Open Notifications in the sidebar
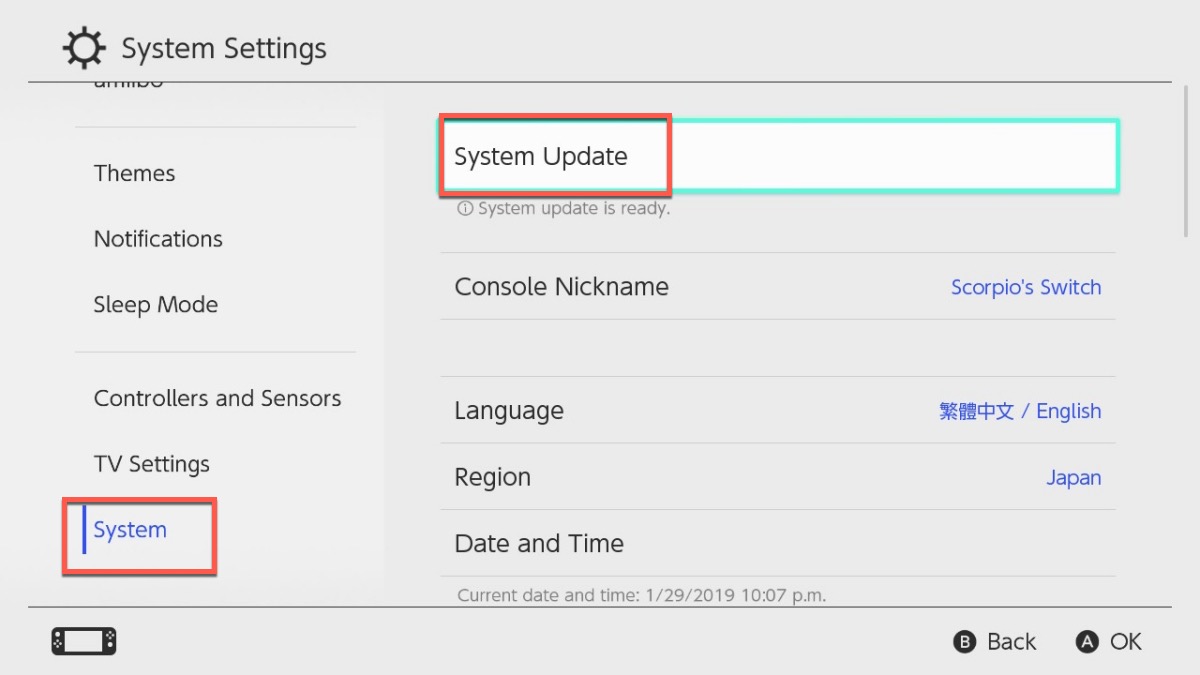Image resolution: width=1200 pixels, height=675 pixels. [158, 239]
